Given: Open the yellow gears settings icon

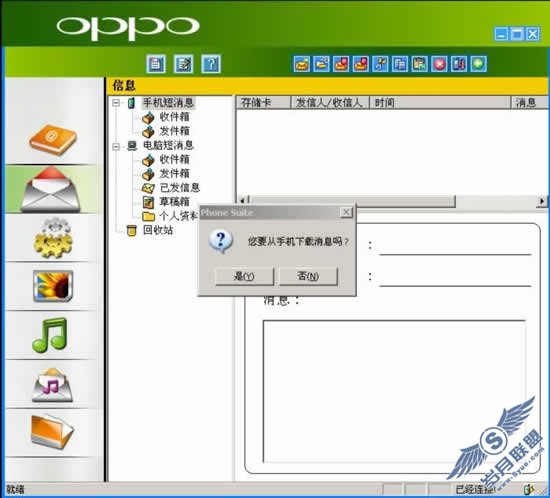Looking at the screenshot, I should pyautogui.click(x=53, y=238).
